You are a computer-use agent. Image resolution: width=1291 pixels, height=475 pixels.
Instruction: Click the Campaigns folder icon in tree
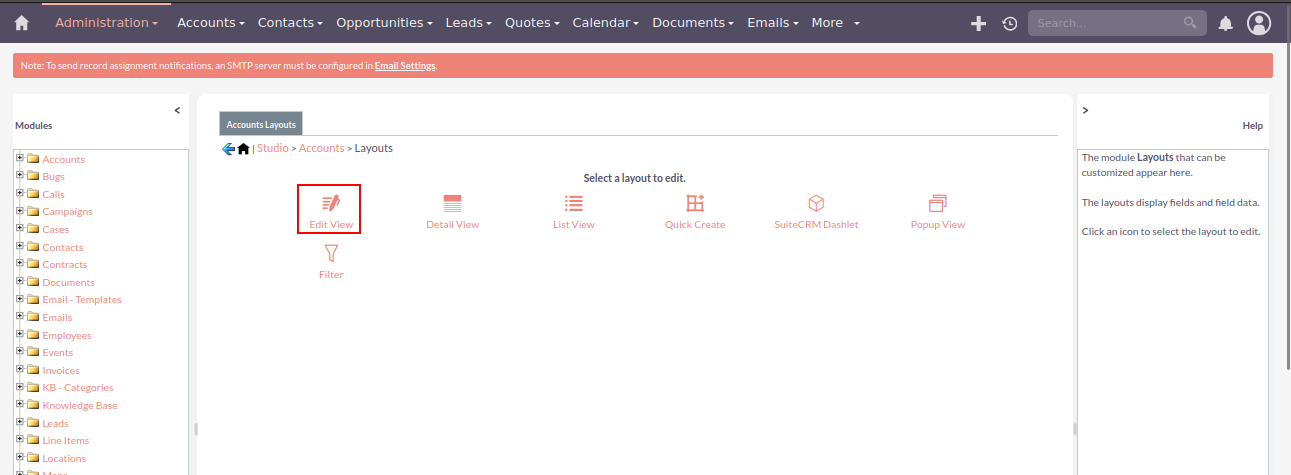click(33, 211)
